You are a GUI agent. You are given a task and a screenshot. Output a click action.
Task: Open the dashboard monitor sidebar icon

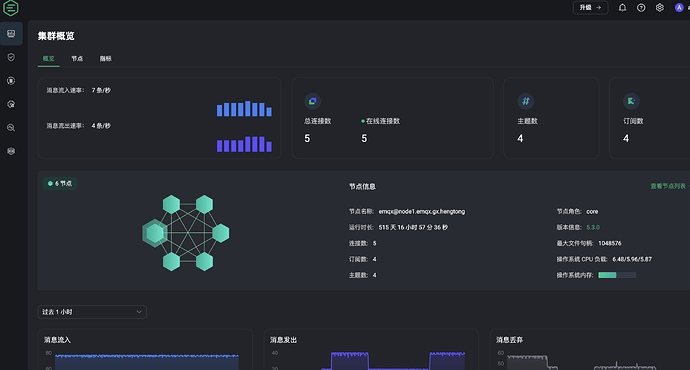pyautogui.click(x=11, y=34)
